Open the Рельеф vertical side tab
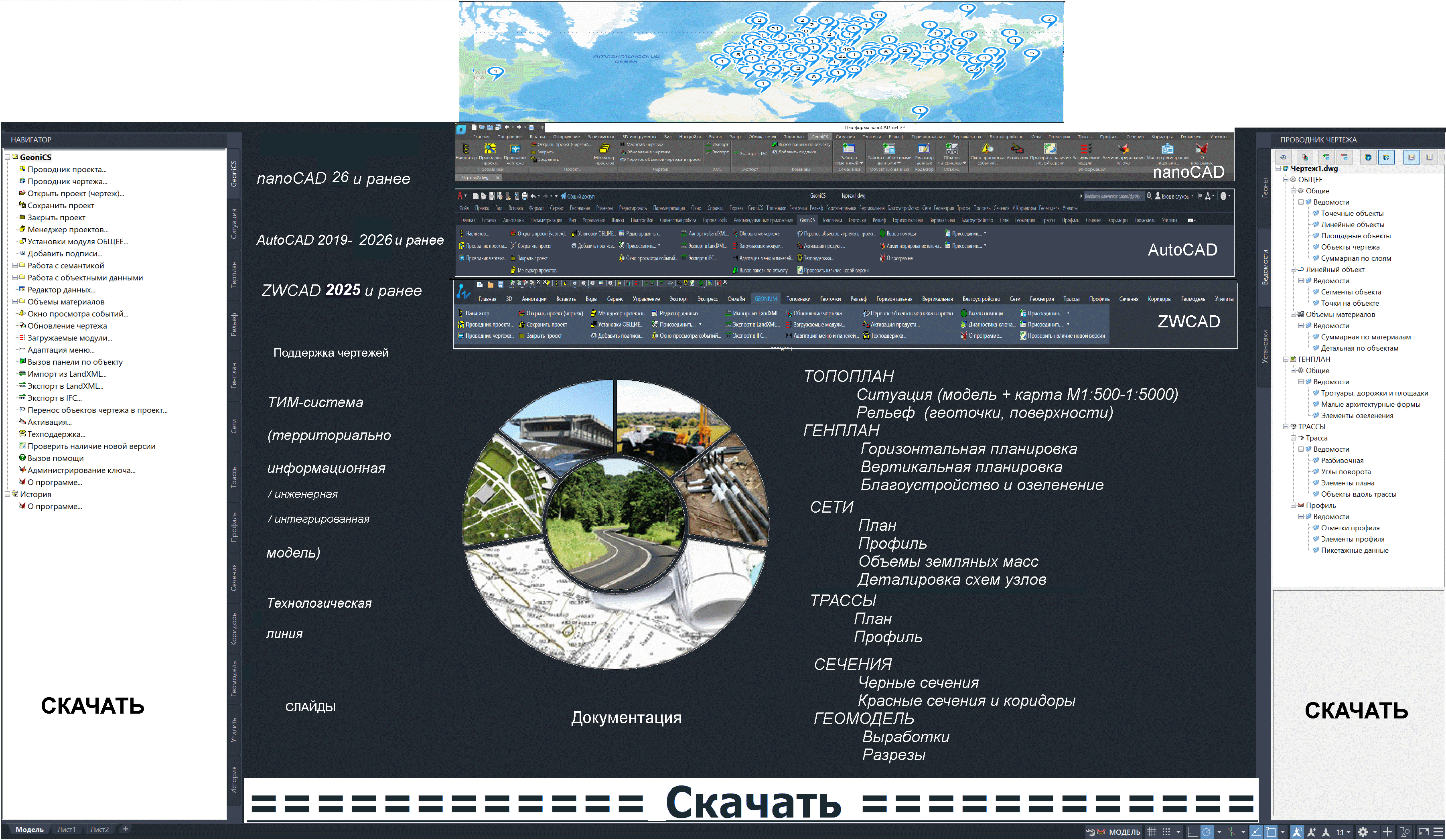Image resolution: width=1446 pixels, height=840 pixels. pyautogui.click(x=234, y=324)
